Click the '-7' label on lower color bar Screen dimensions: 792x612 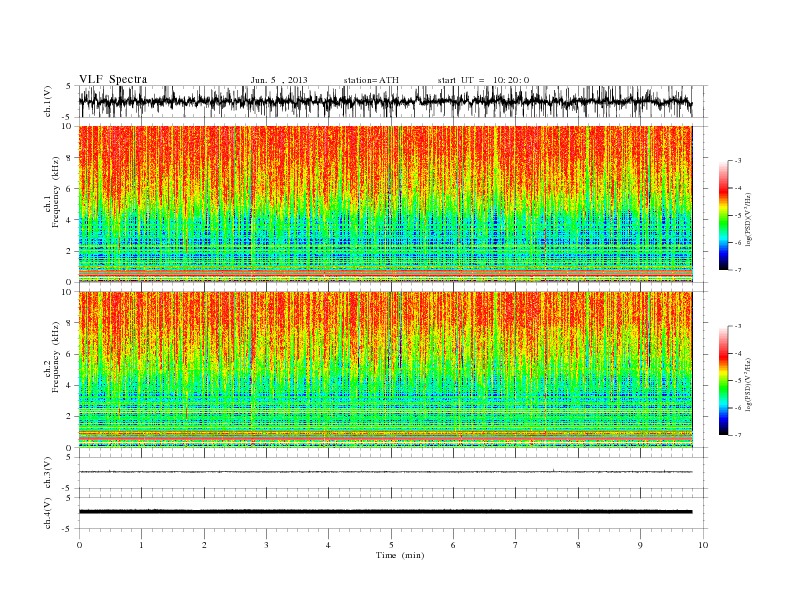pos(736,435)
